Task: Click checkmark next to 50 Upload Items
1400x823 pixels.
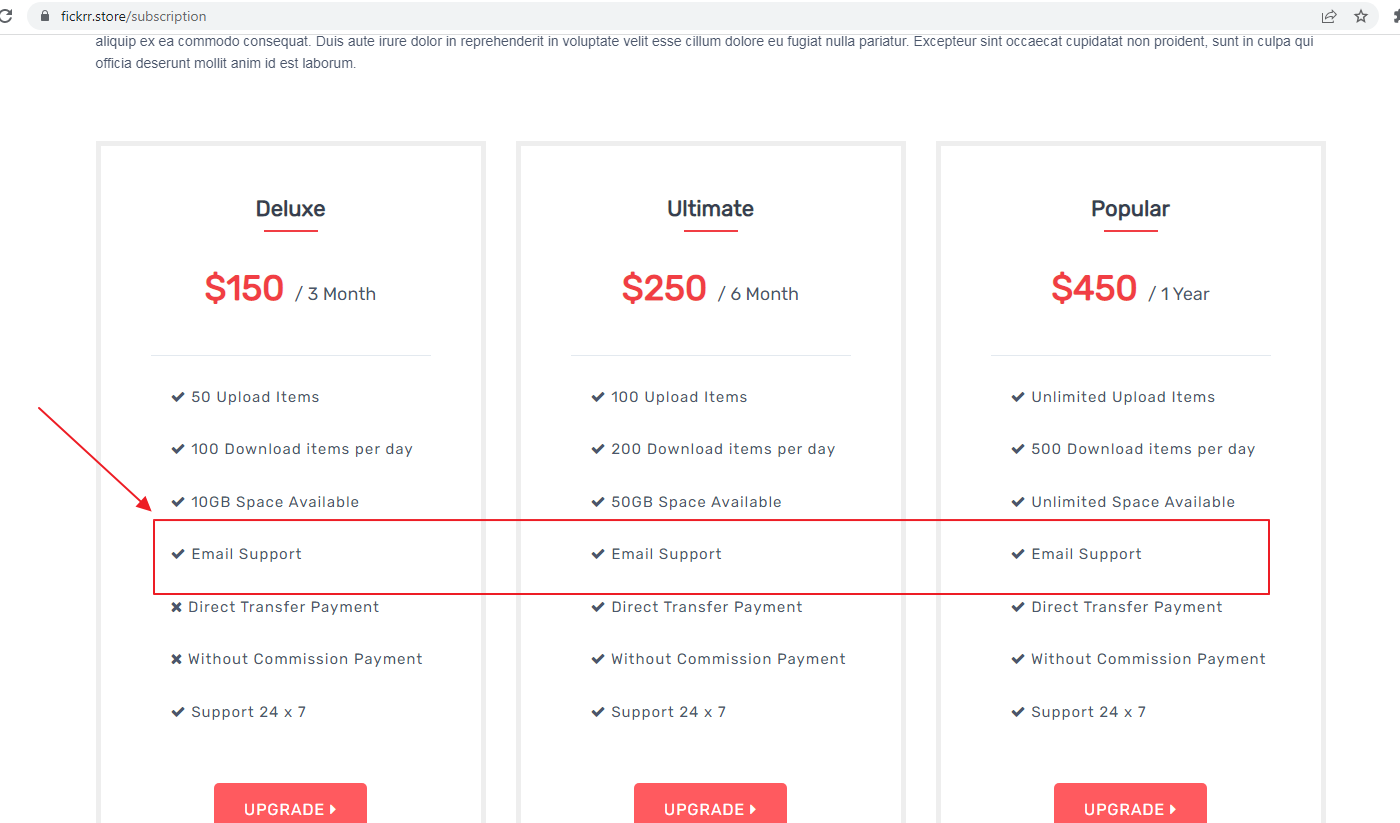Action: click(178, 397)
